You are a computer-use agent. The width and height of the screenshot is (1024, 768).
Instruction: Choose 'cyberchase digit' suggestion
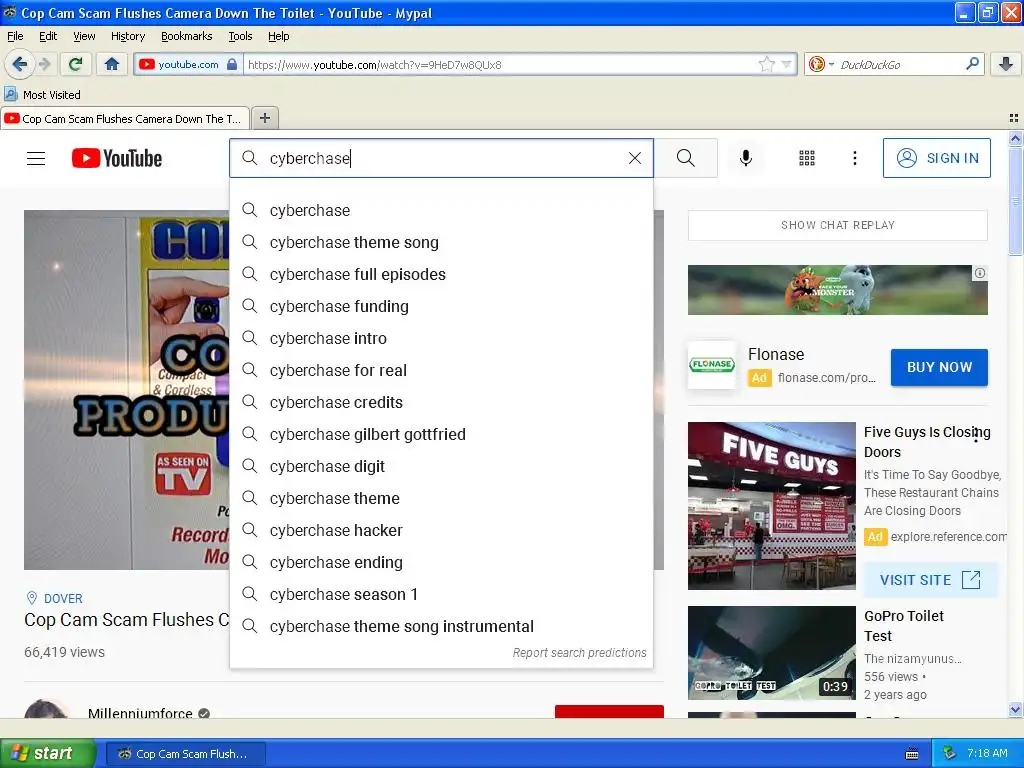point(441,466)
